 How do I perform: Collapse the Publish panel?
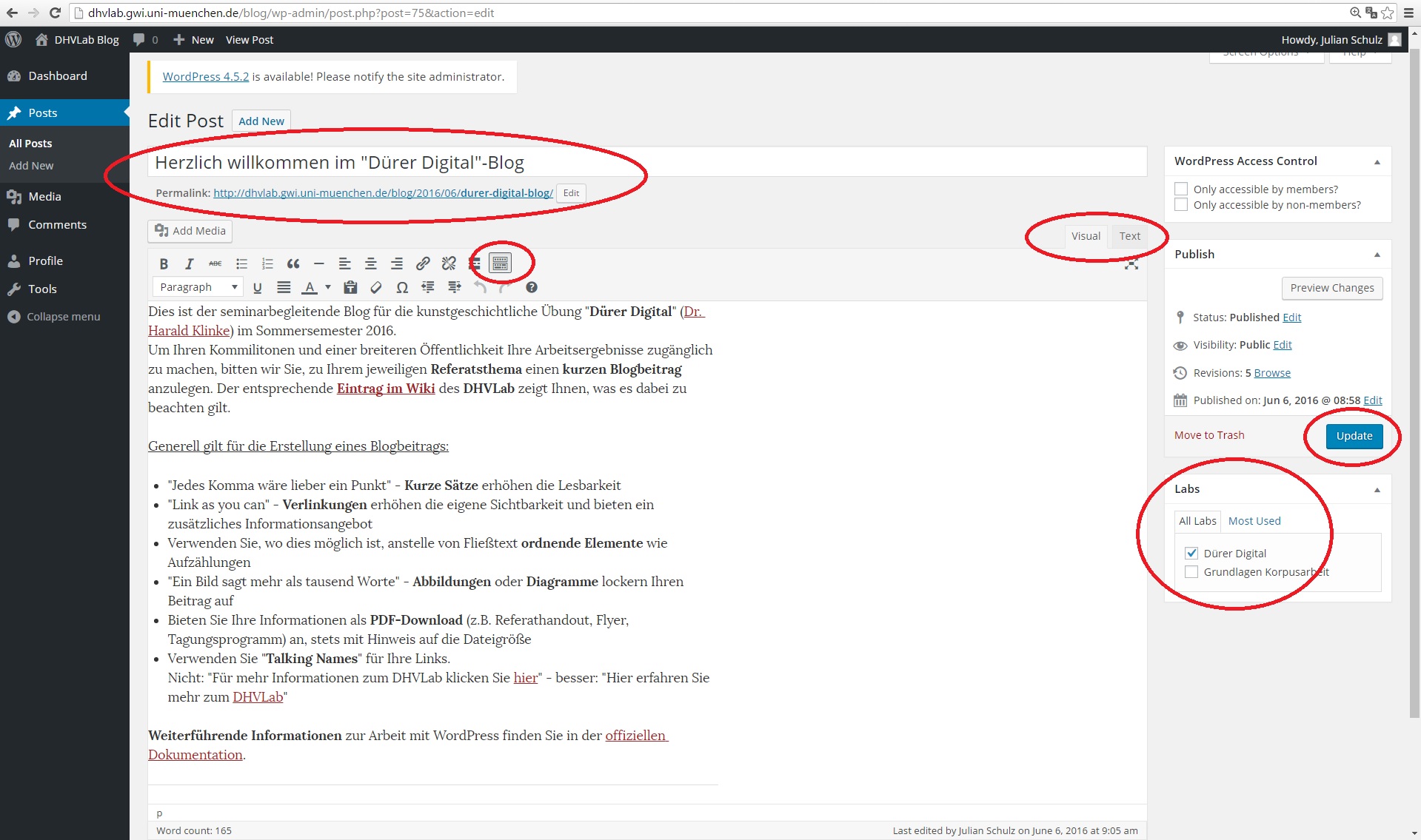click(x=1377, y=255)
